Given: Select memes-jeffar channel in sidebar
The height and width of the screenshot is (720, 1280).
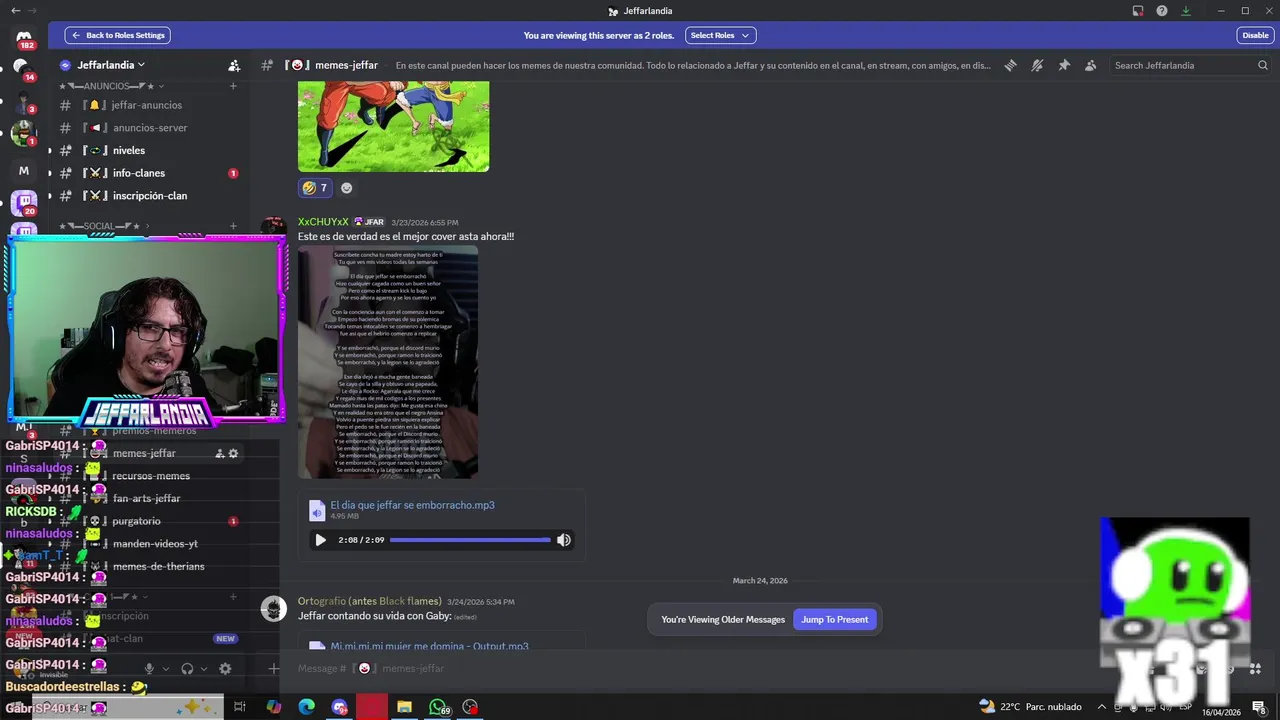Looking at the screenshot, I should click(x=148, y=453).
